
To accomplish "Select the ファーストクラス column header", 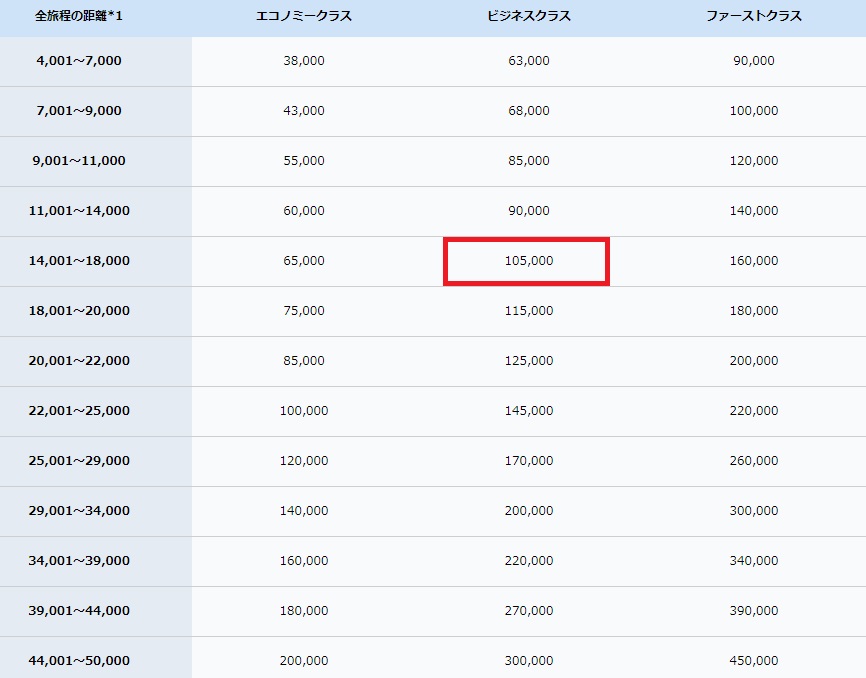I will click(x=754, y=16).
